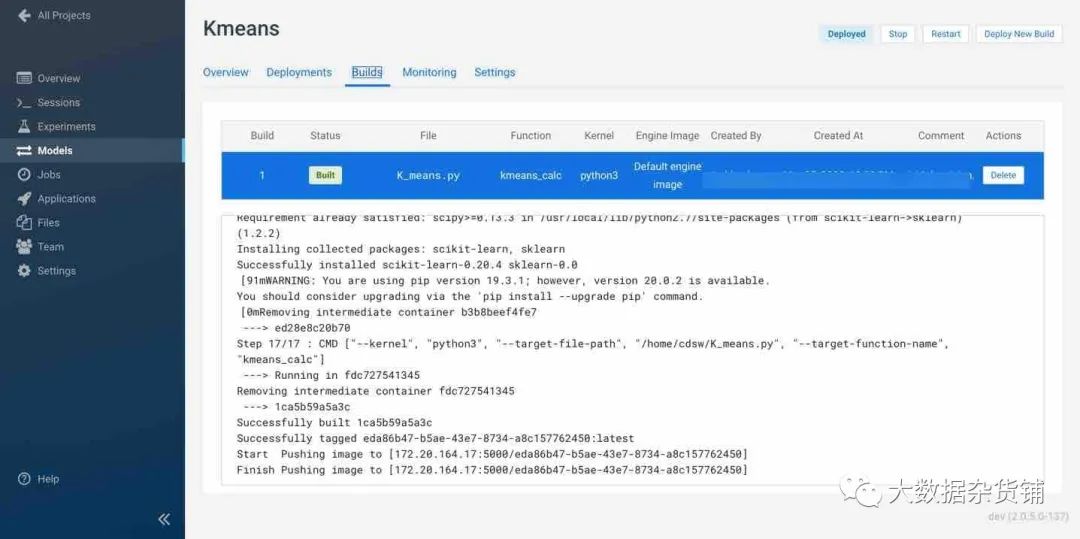Click the Files icon in sidebar
1080x539 pixels.
[x=24, y=222]
